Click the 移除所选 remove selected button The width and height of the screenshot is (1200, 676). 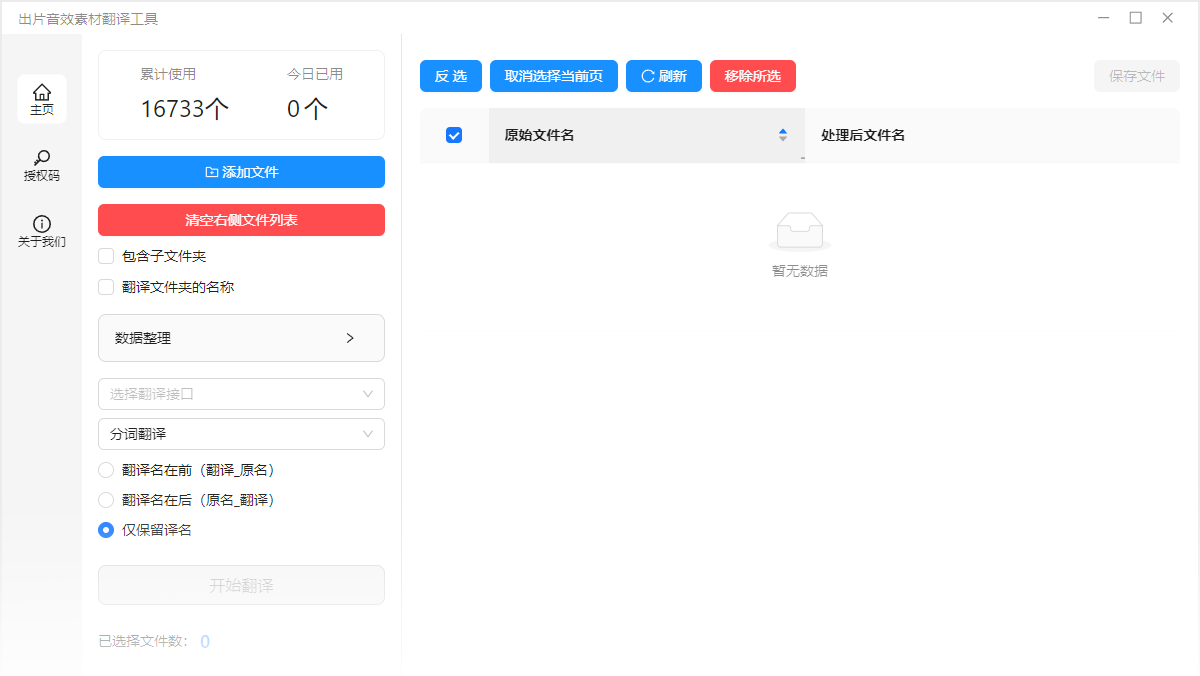(752, 76)
